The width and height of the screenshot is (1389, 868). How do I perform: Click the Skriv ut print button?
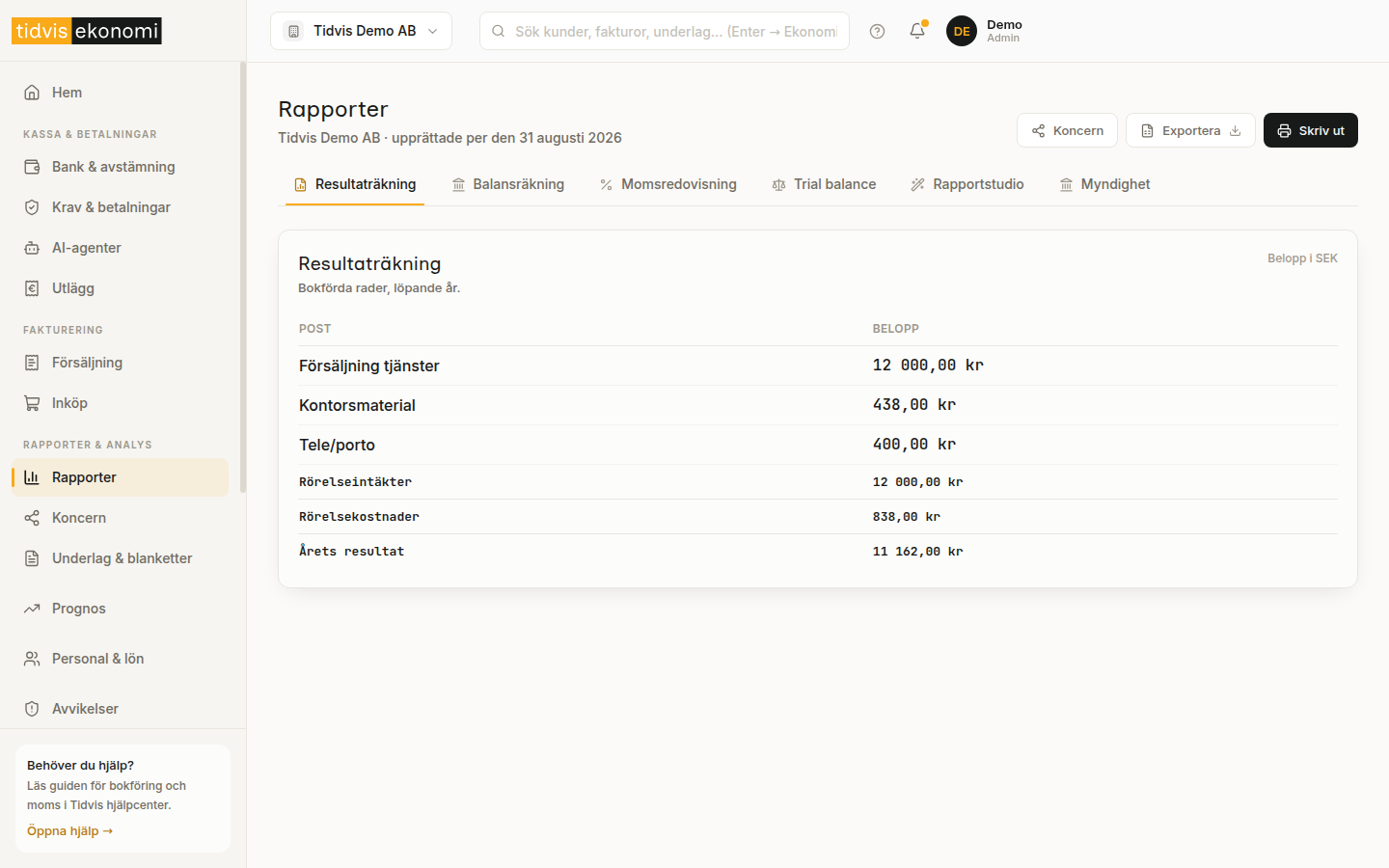pyautogui.click(x=1311, y=130)
